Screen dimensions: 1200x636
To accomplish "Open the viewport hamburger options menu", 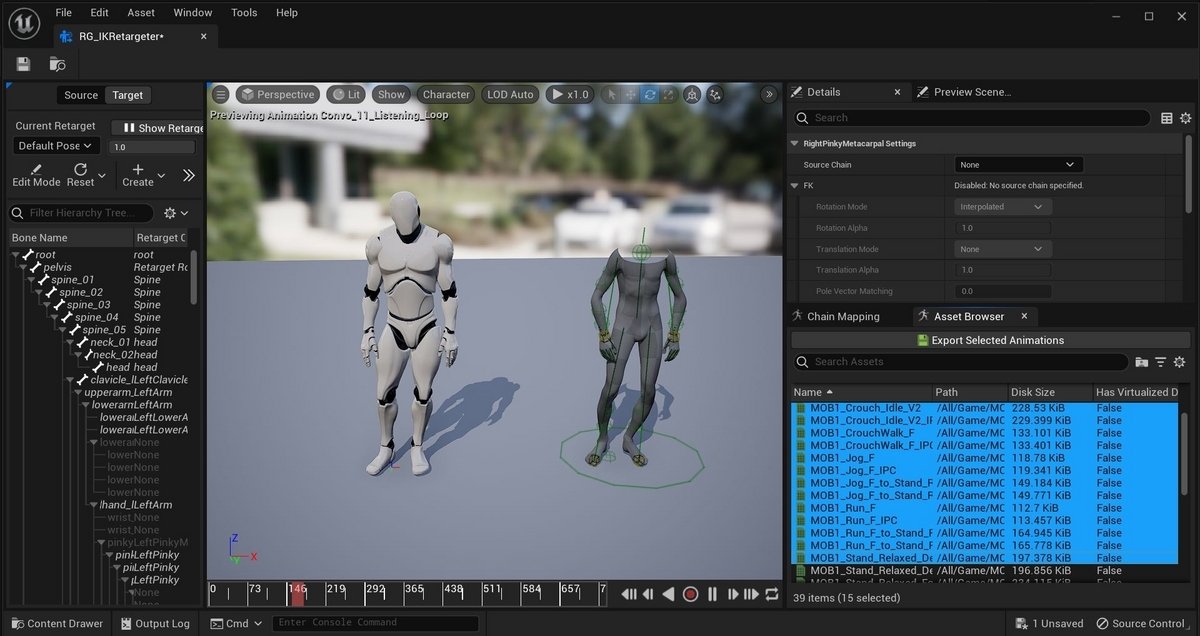I will click(x=221, y=94).
